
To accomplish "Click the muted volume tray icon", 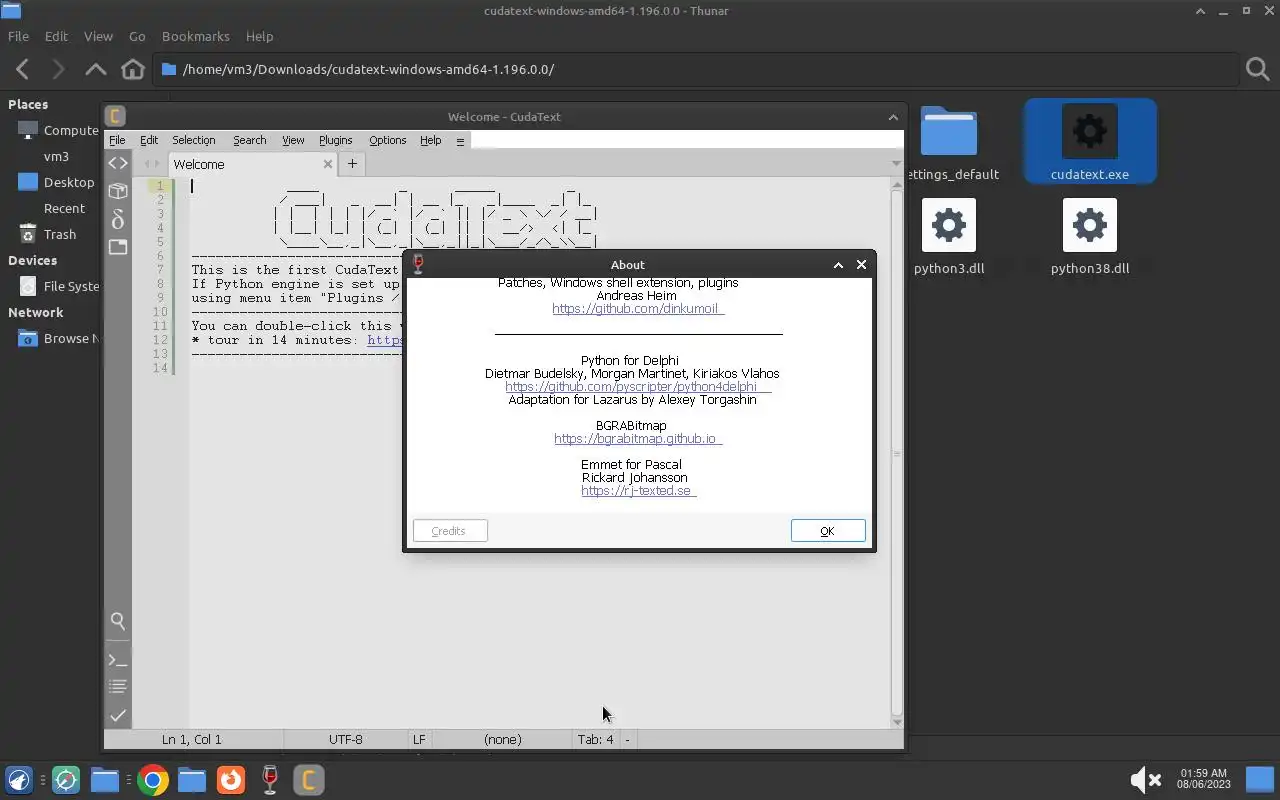I will click(x=1145, y=780).
